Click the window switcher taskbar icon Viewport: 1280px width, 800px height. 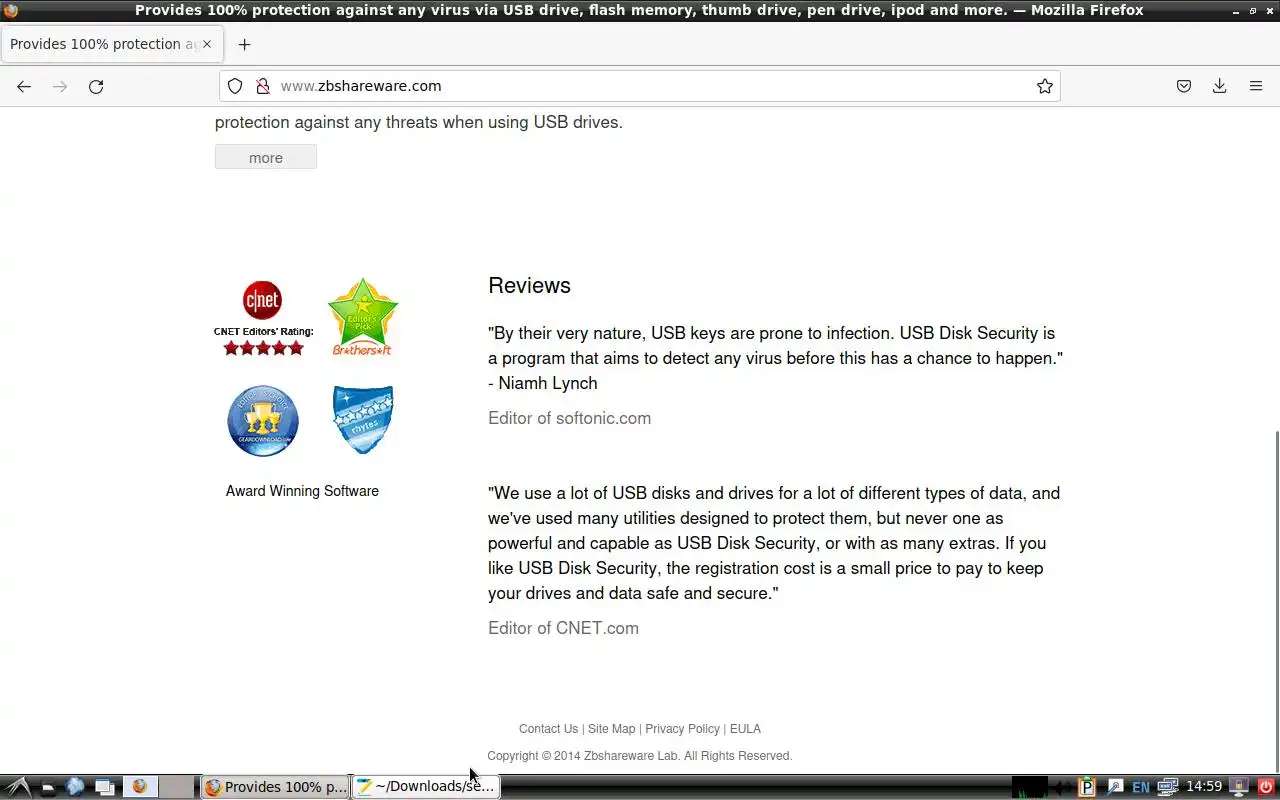coord(104,787)
